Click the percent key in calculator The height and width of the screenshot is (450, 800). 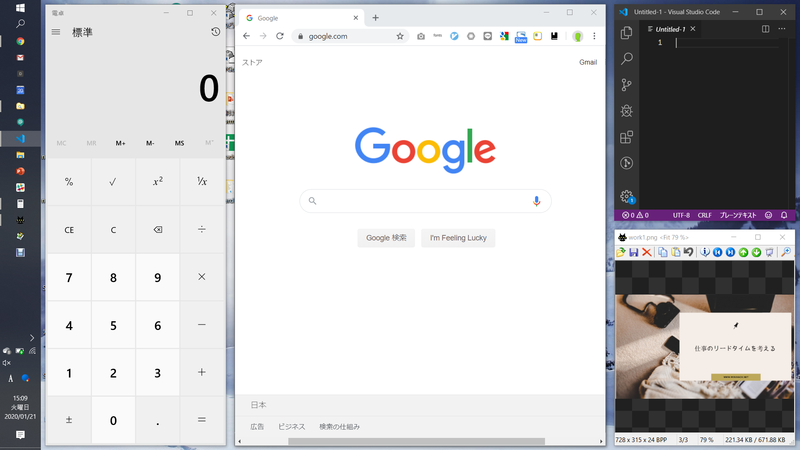(x=69, y=182)
